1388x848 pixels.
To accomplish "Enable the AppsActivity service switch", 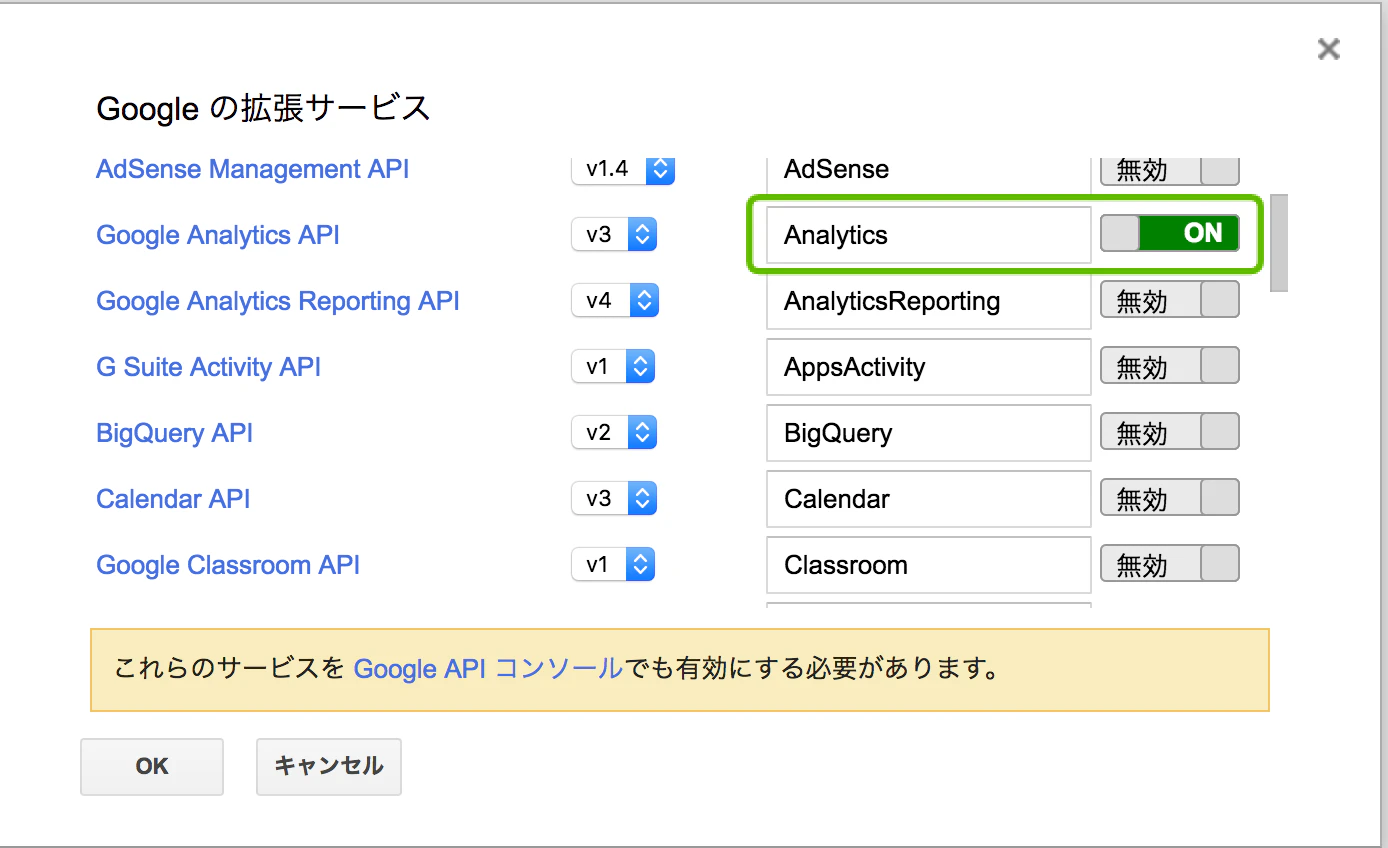I will pos(1169,366).
